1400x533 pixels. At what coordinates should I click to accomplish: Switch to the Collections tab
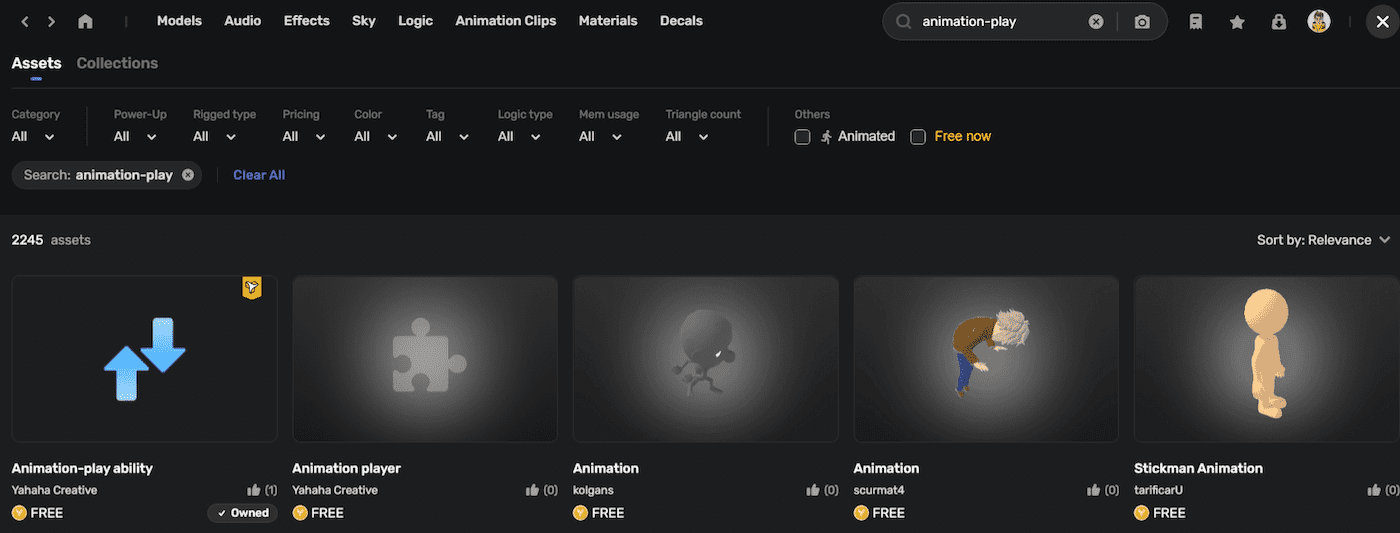pyautogui.click(x=117, y=63)
